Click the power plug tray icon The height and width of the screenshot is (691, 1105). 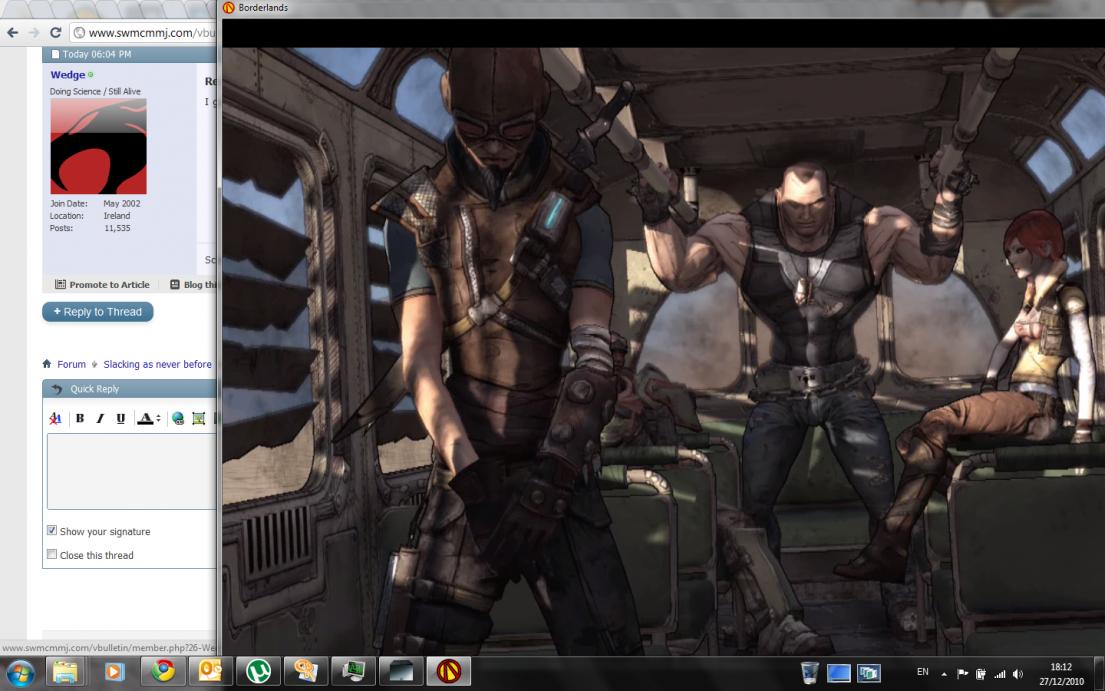(x=980, y=674)
